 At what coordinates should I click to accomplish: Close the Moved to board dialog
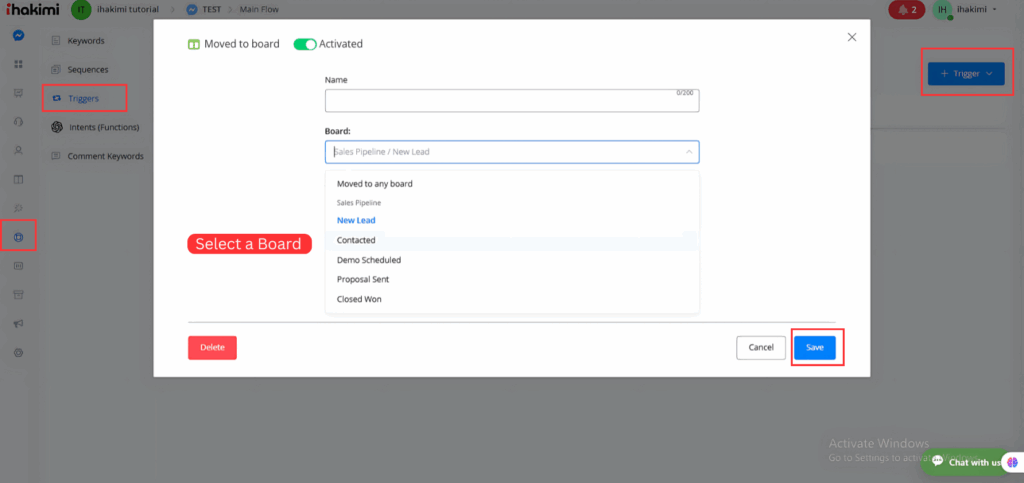click(852, 37)
